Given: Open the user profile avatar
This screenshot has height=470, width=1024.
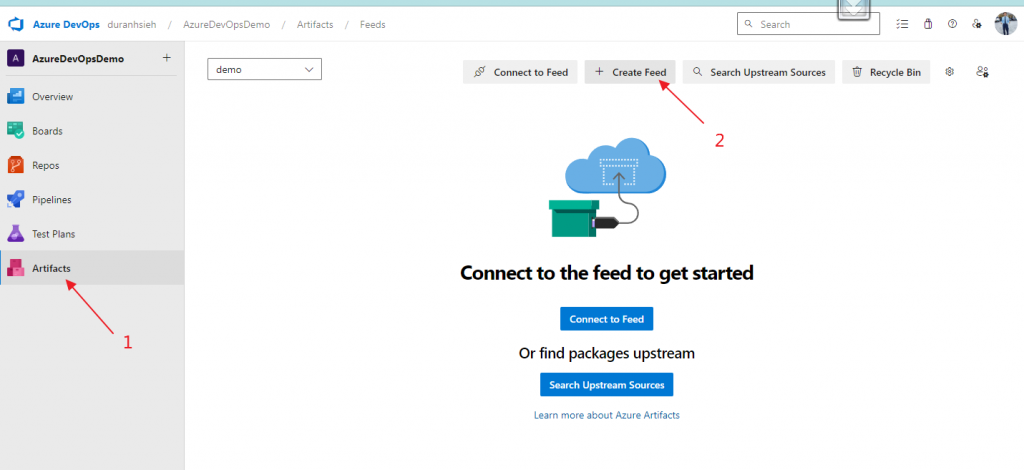Looking at the screenshot, I should 1006,24.
